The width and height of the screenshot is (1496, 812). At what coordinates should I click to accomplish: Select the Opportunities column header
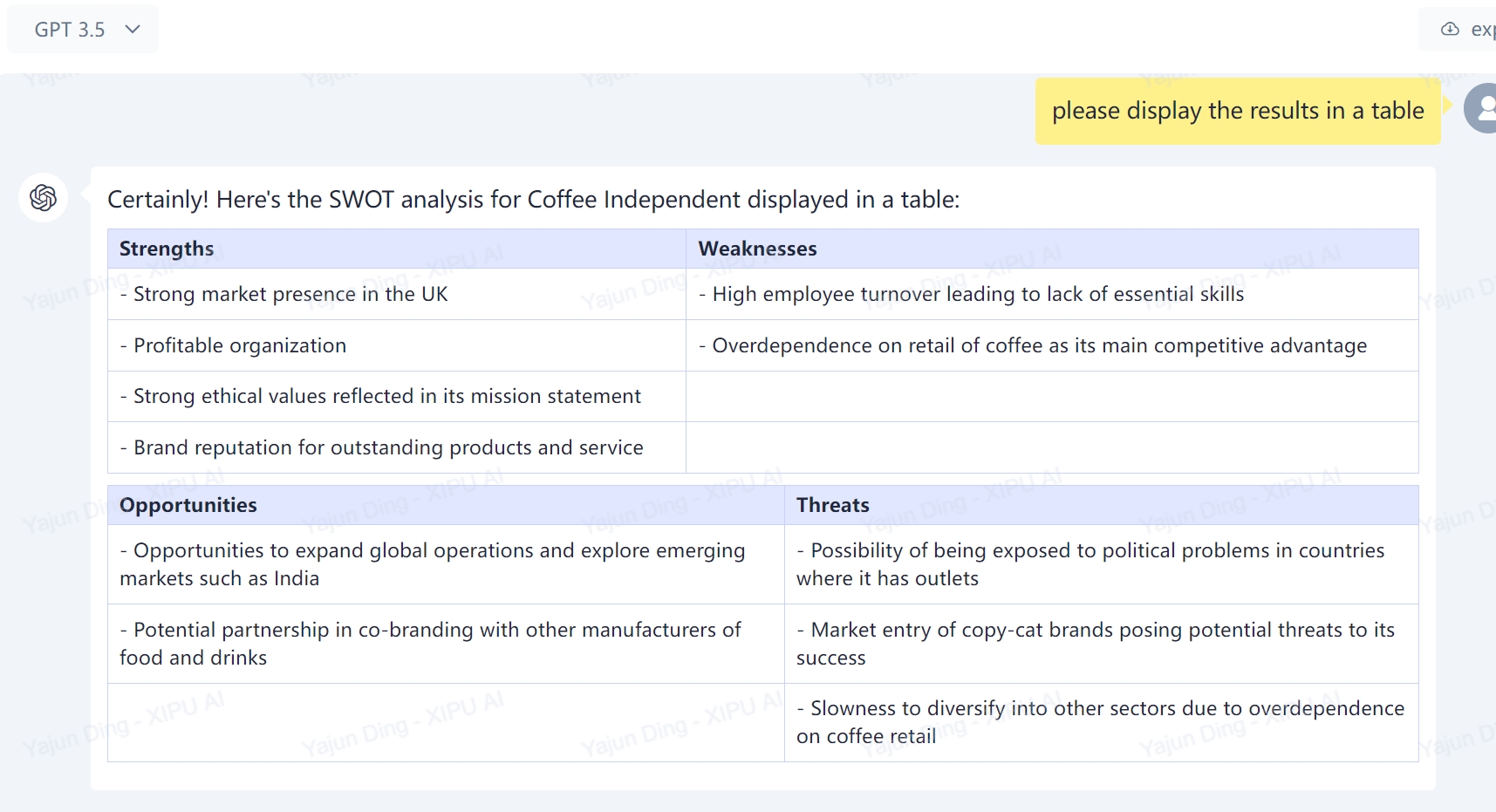188,505
